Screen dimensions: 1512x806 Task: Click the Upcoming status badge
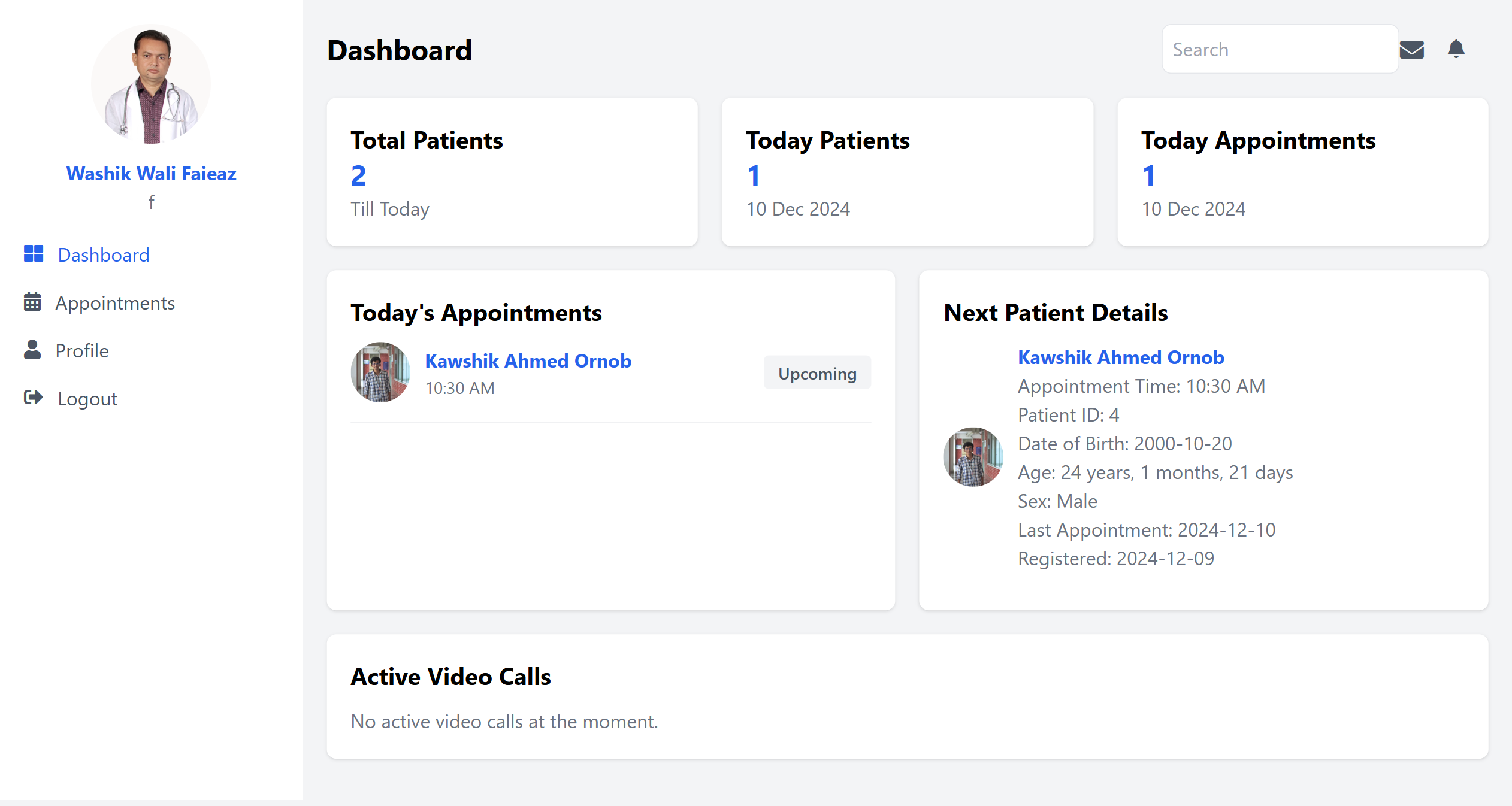pos(817,372)
